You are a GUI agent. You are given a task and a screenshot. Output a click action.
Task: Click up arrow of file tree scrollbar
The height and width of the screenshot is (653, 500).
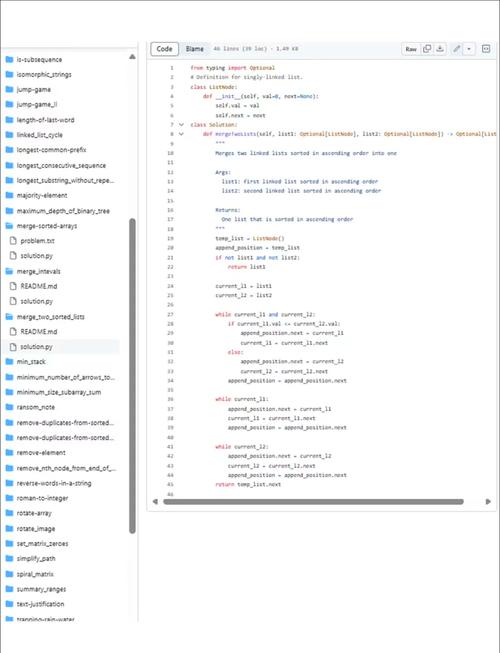(x=132, y=57)
